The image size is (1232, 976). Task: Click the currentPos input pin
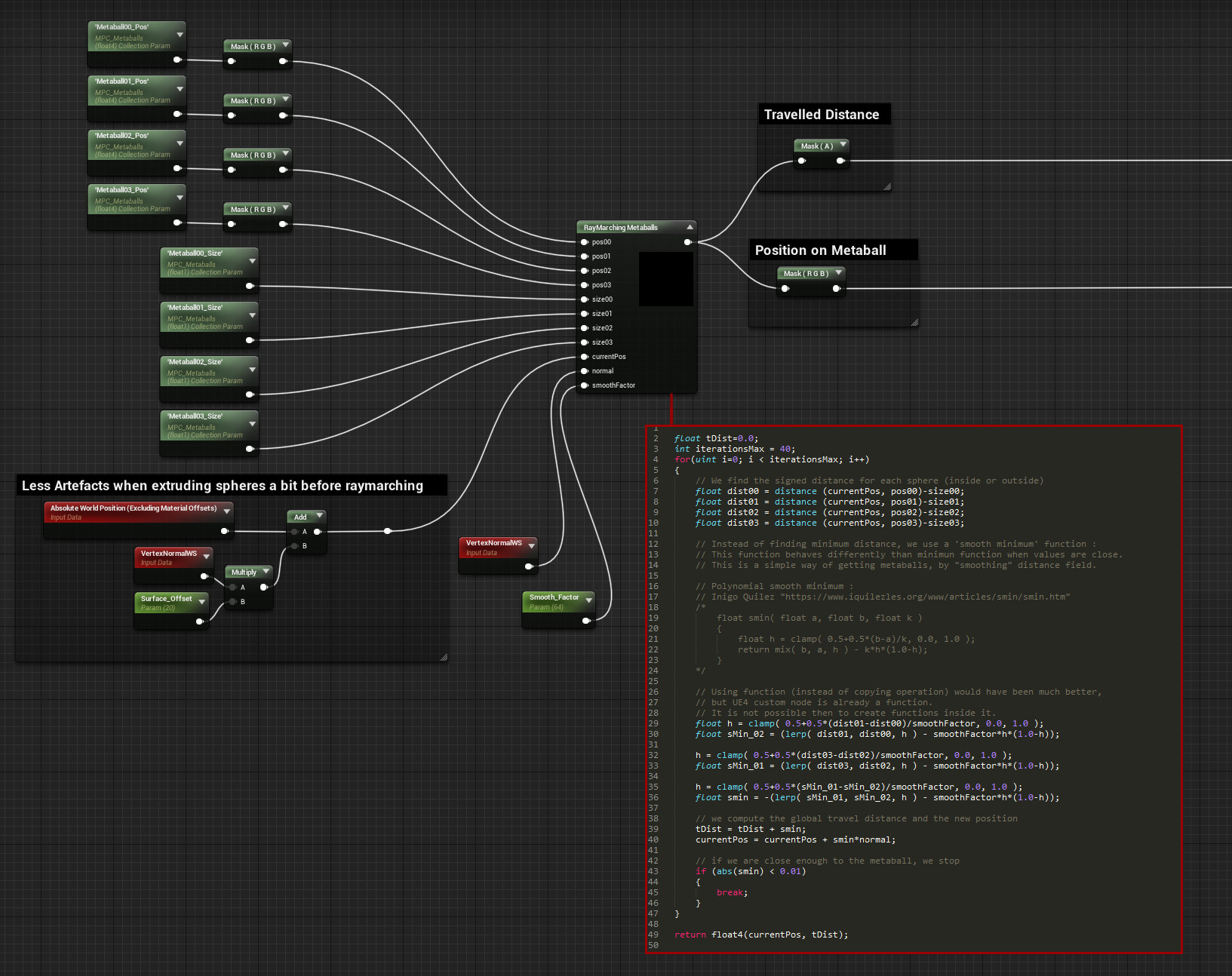click(x=585, y=357)
